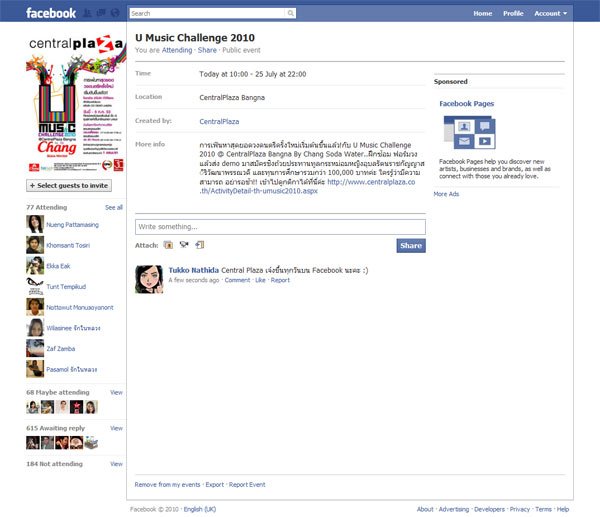Click Remove from my events
This screenshot has width=600, height=517.
[167, 484]
